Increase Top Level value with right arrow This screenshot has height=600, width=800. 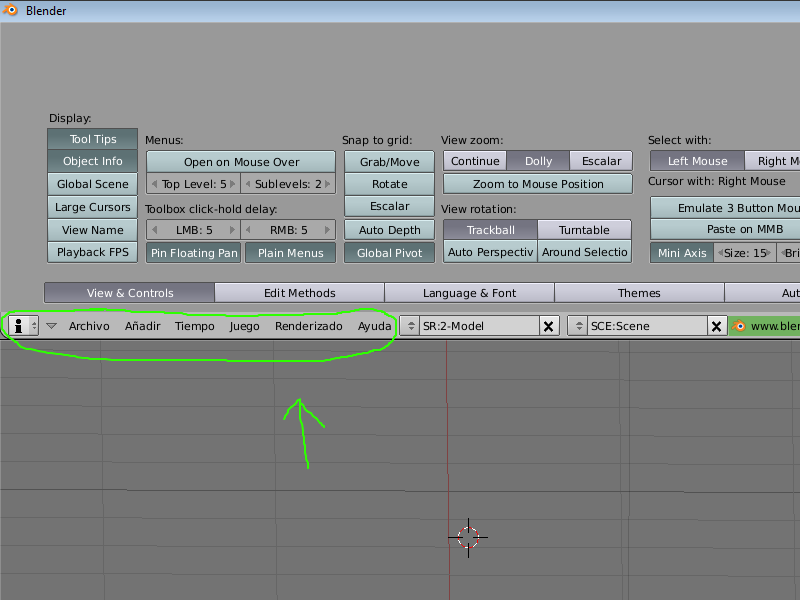[x=233, y=184]
